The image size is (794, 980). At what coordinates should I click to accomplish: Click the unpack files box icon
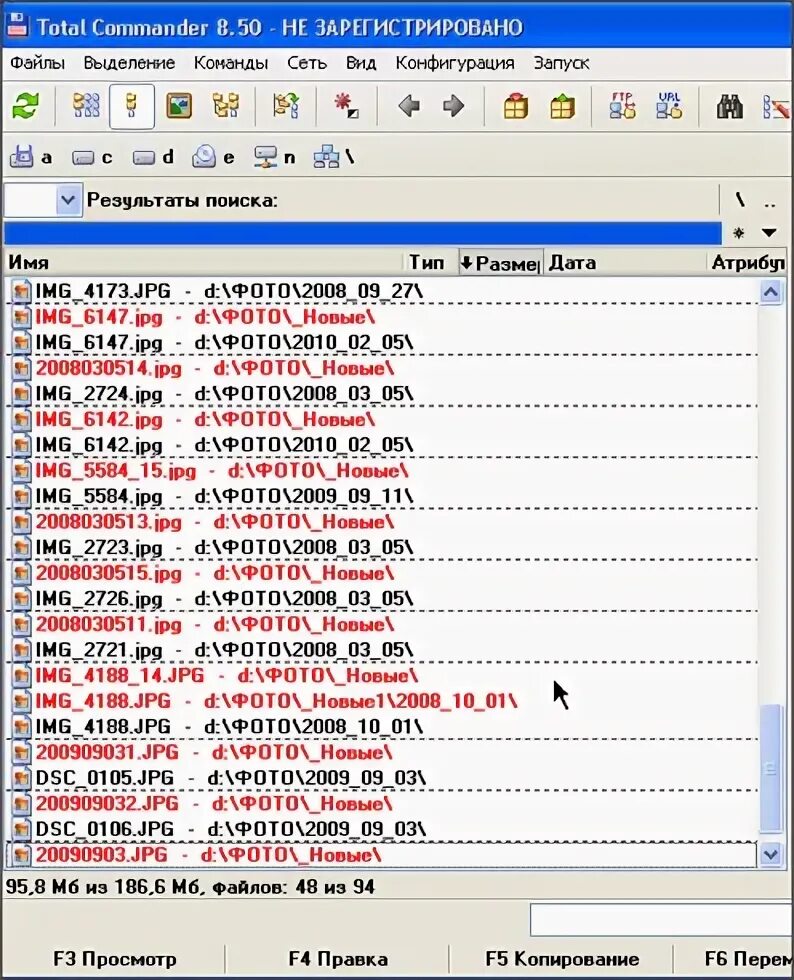[562, 106]
